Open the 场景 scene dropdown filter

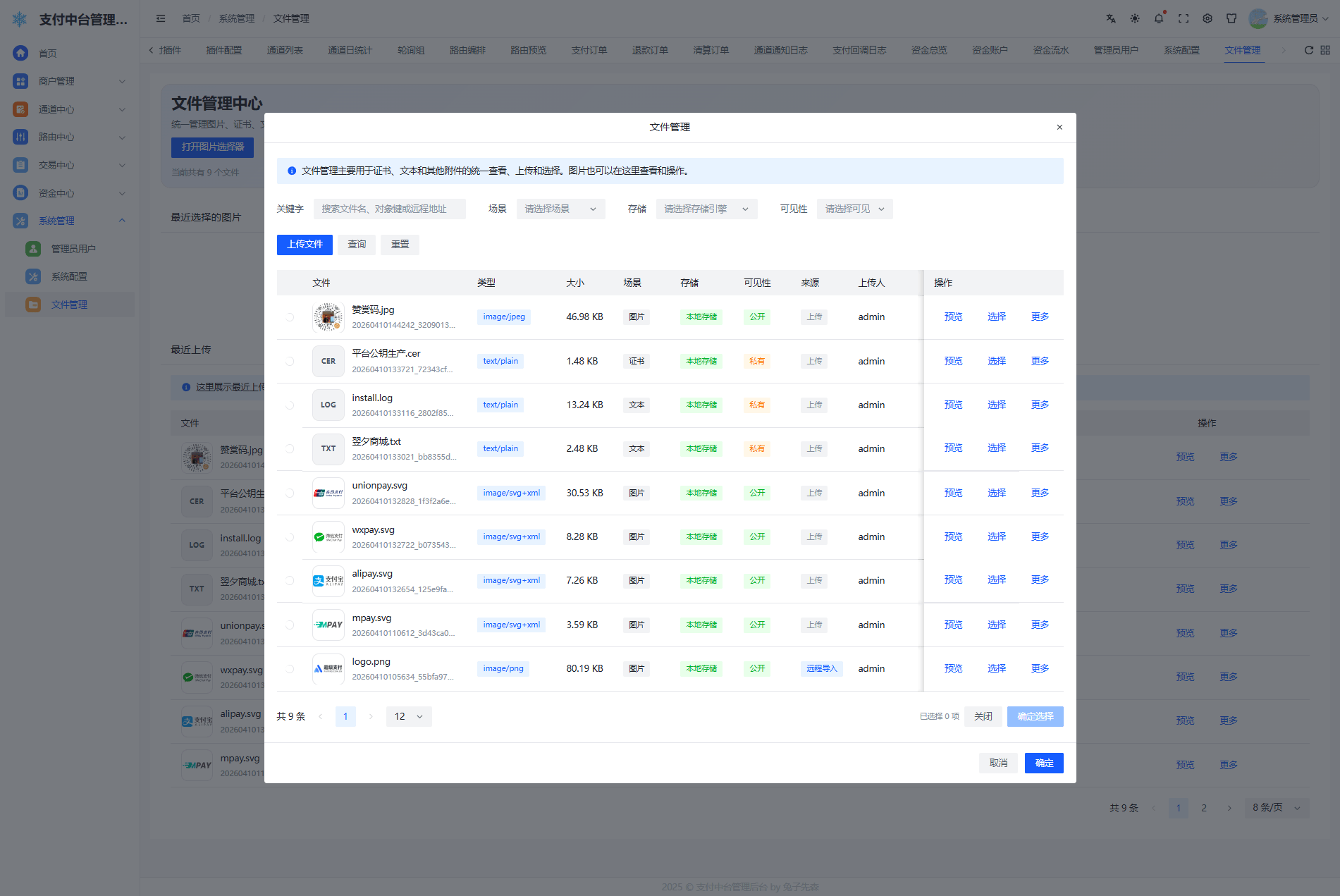click(x=560, y=209)
